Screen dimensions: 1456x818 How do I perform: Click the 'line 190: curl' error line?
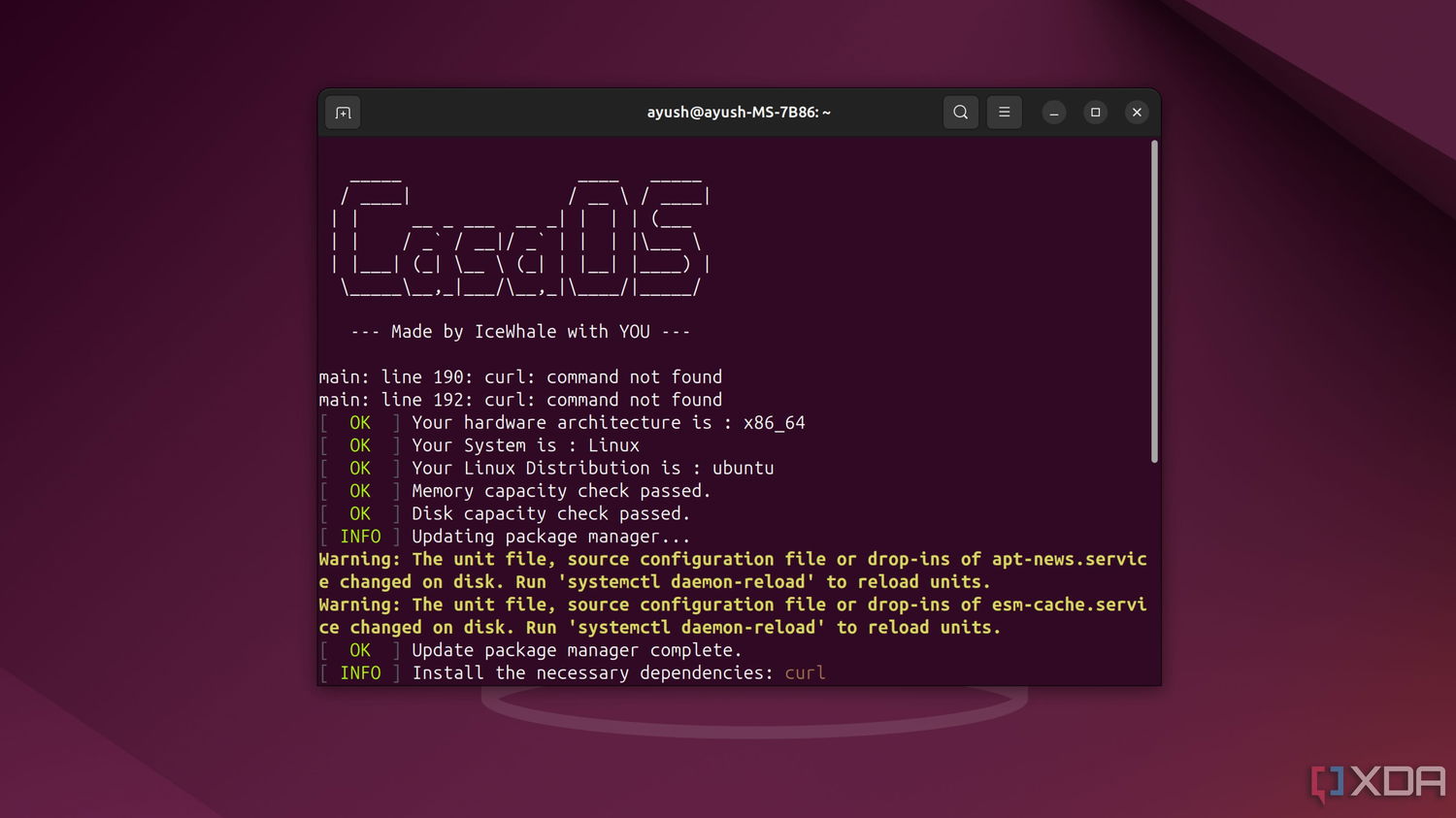[520, 376]
